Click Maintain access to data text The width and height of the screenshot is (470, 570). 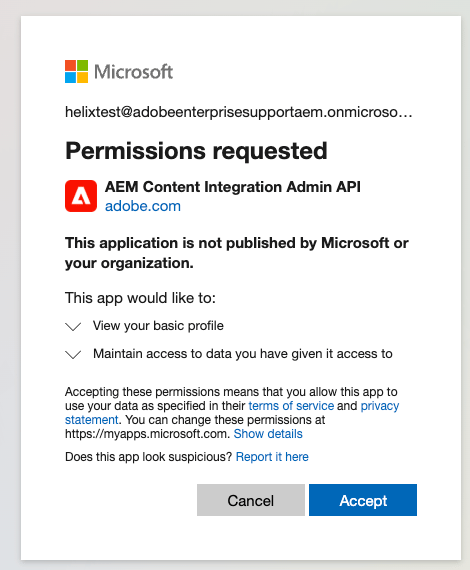[x=243, y=354]
